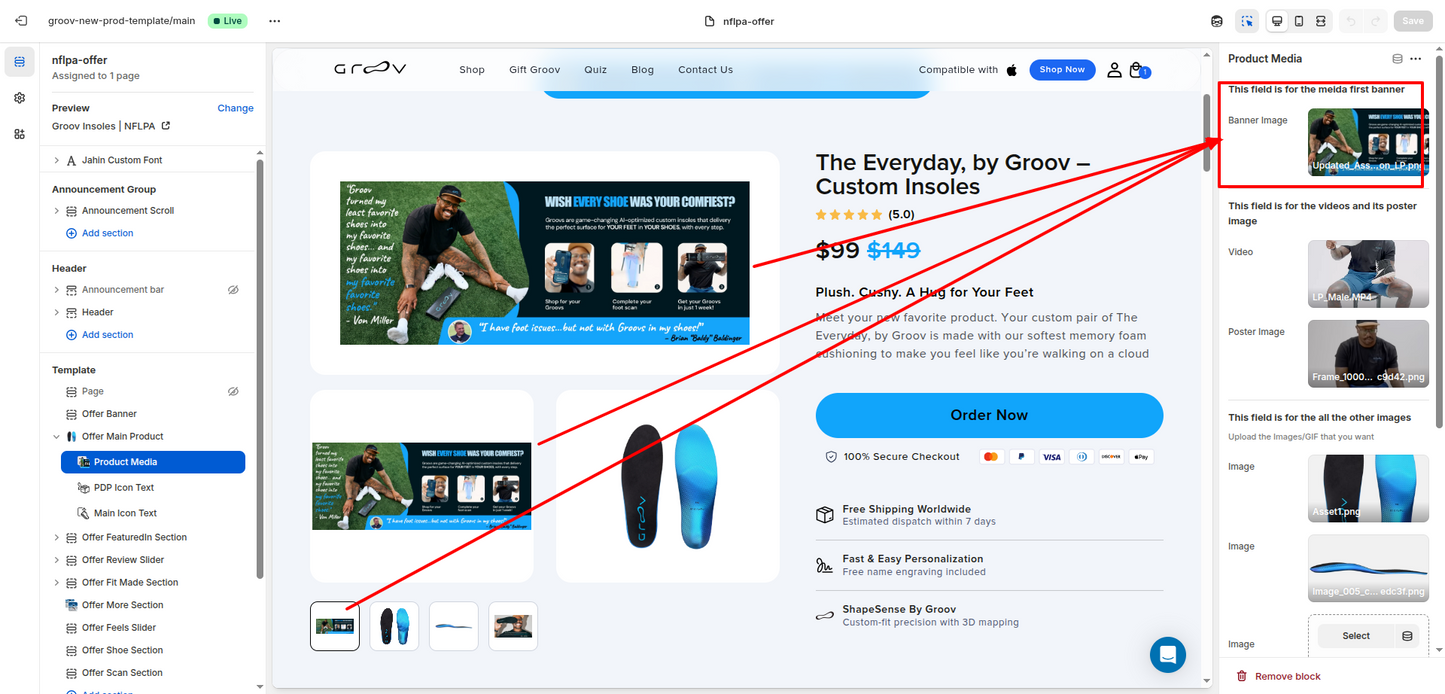This screenshot has width=1445, height=694.
Task: Collapse the Offer Main Product section
Action: pyautogui.click(x=57, y=437)
